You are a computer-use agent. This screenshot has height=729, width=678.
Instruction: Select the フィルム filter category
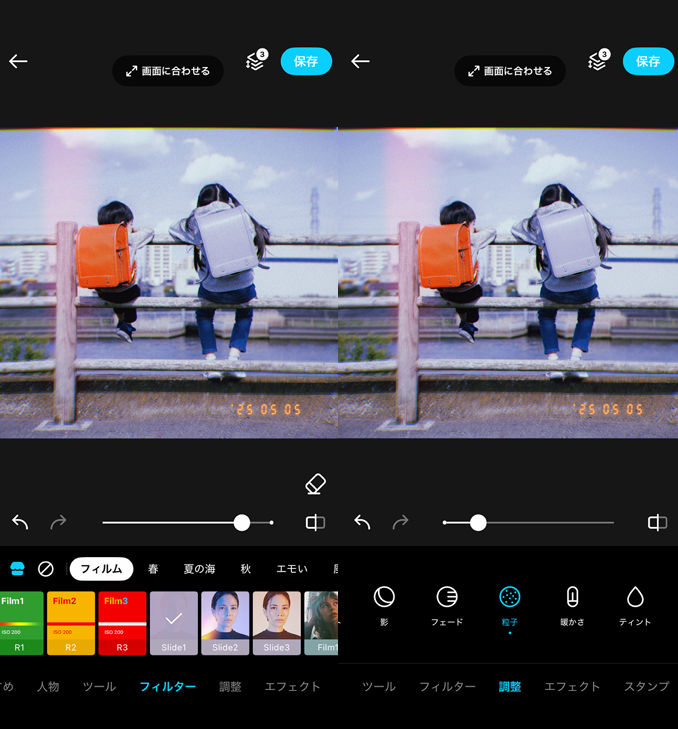pyautogui.click(x=101, y=569)
